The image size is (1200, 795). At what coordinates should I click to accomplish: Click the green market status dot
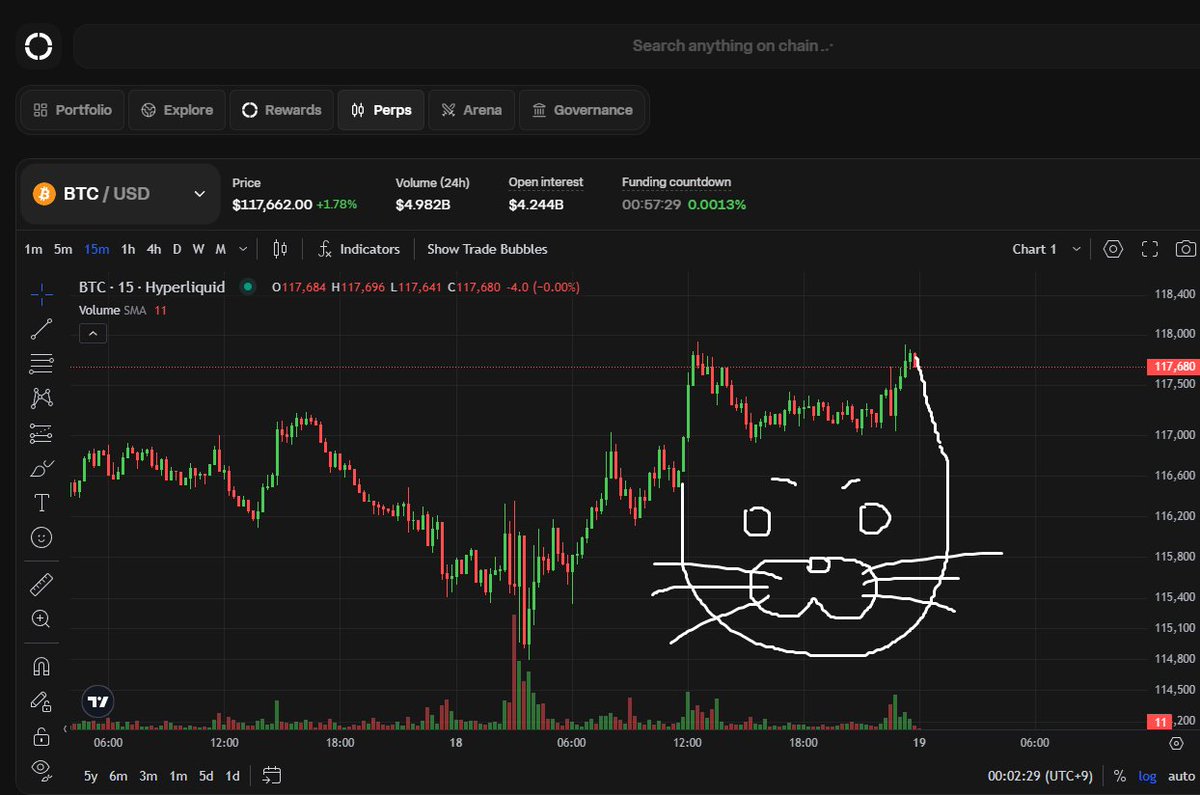(247, 287)
